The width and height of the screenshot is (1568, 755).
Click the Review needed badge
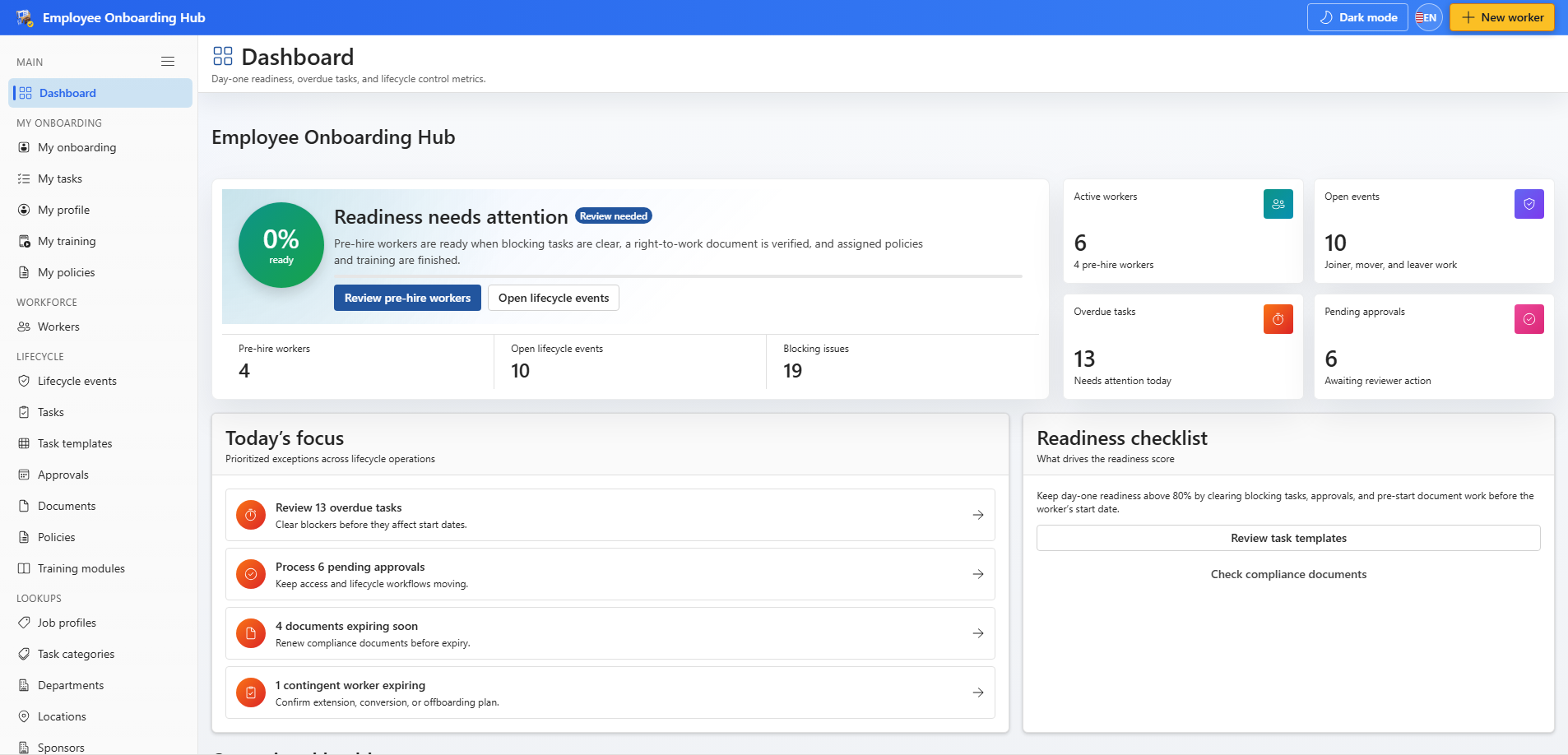click(614, 216)
